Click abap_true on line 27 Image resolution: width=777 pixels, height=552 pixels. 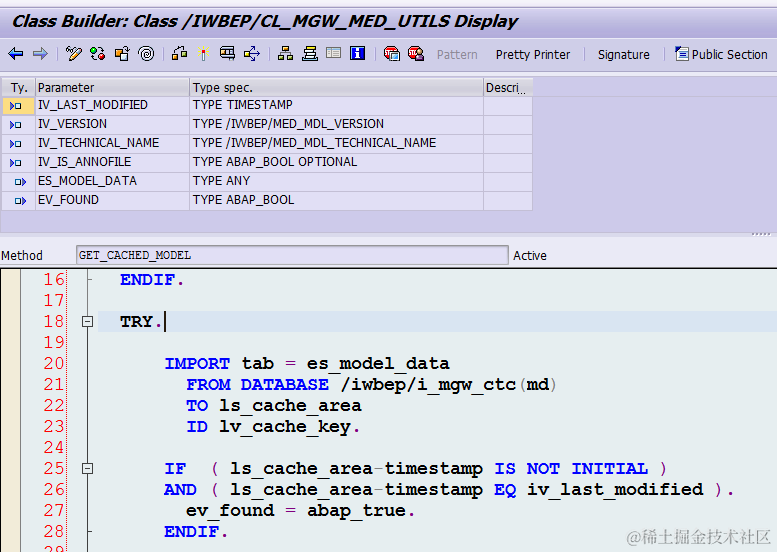pyautogui.click(x=356, y=510)
